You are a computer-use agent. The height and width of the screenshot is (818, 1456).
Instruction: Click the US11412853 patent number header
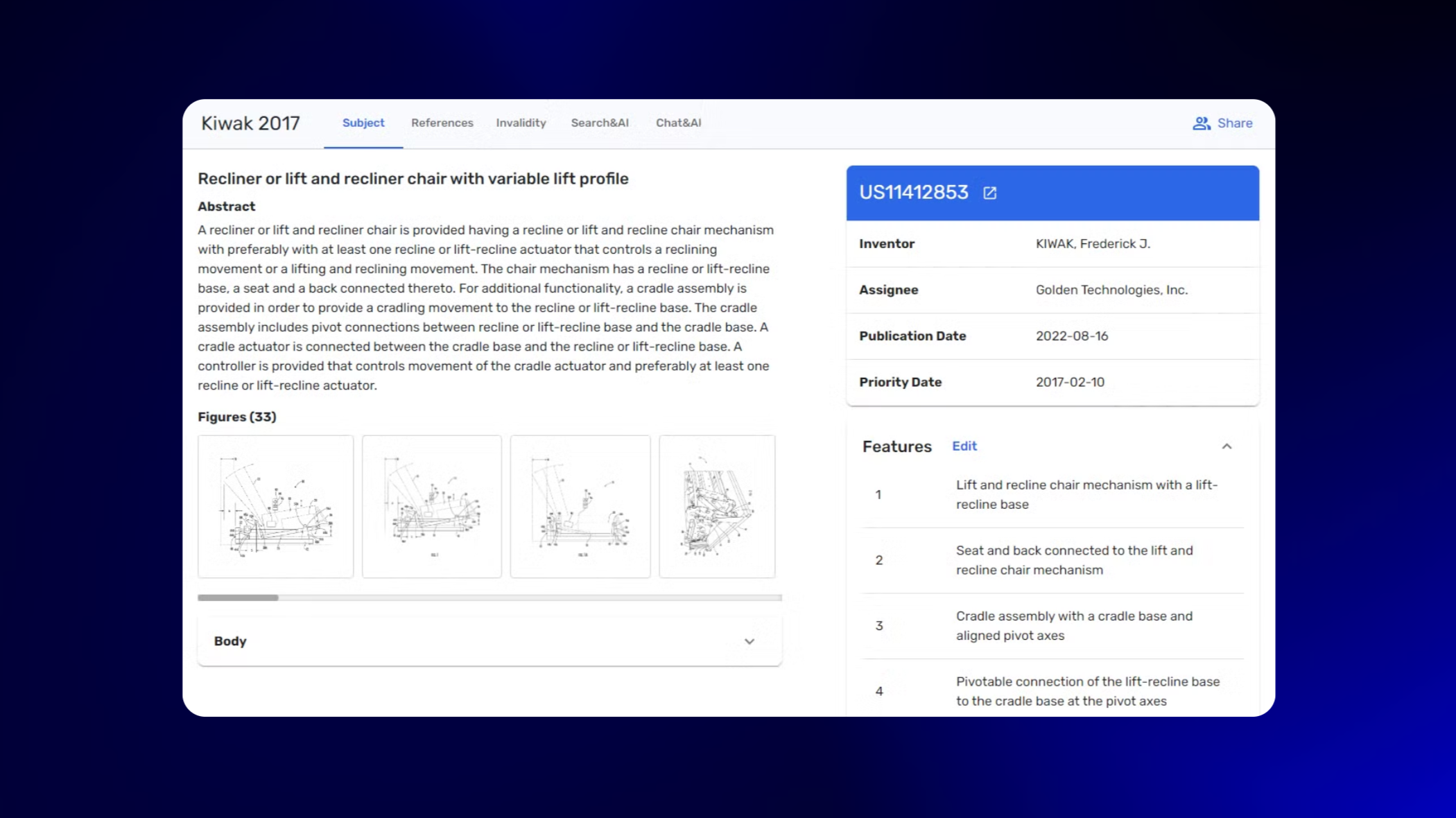coord(913,193)
